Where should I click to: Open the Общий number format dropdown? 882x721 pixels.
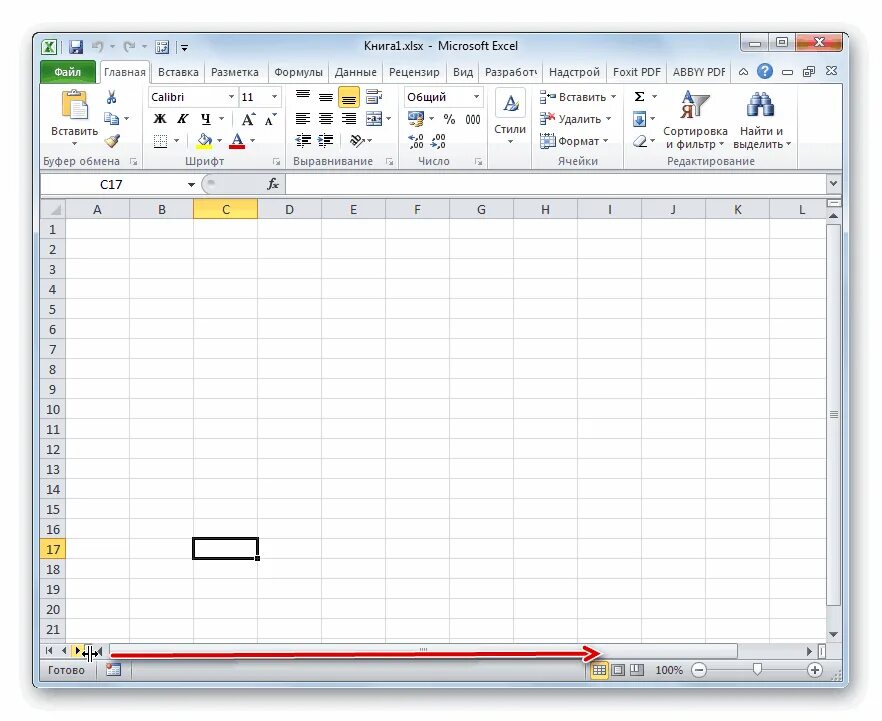click(476, 97)
